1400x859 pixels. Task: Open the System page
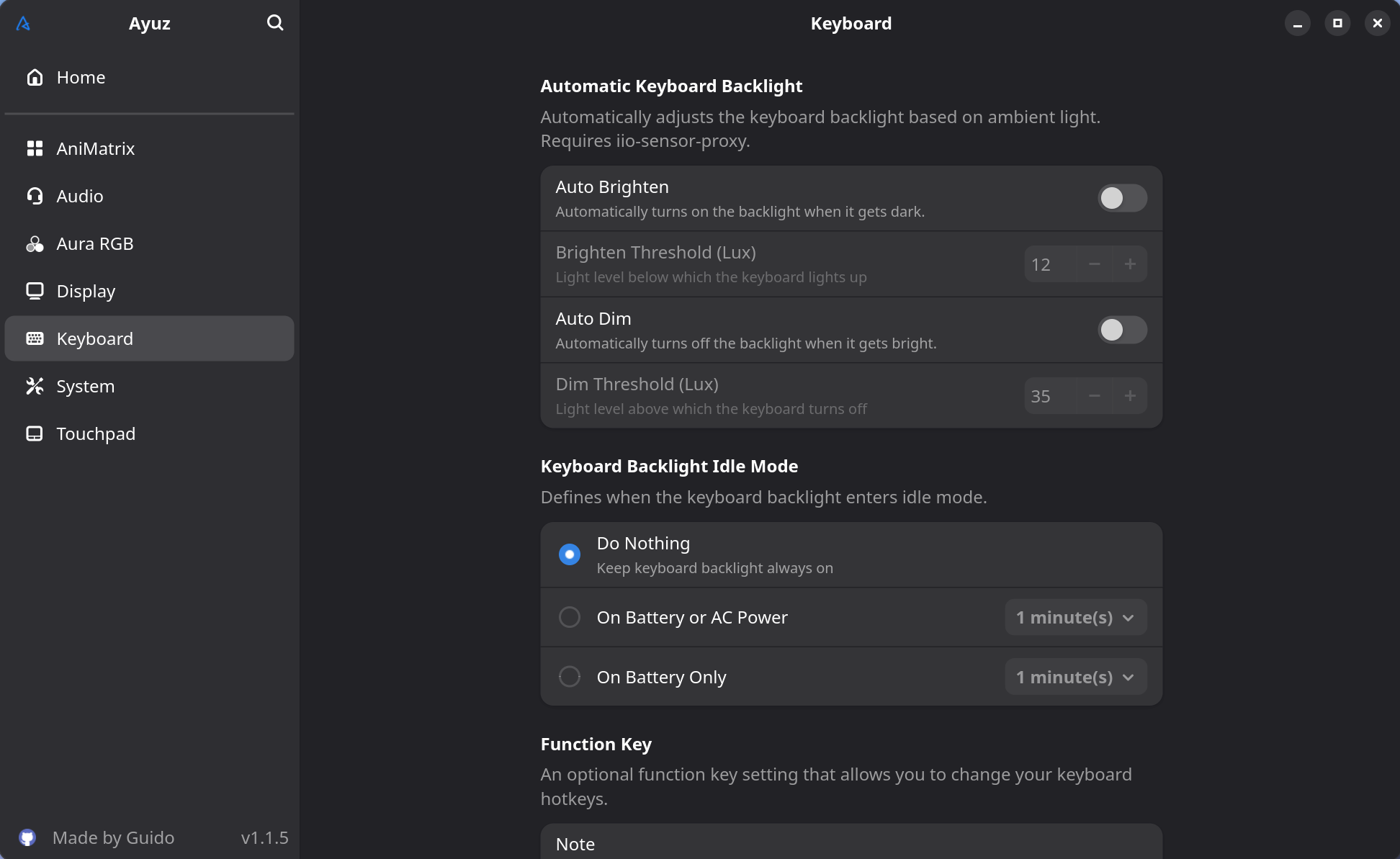pos(149,386)
